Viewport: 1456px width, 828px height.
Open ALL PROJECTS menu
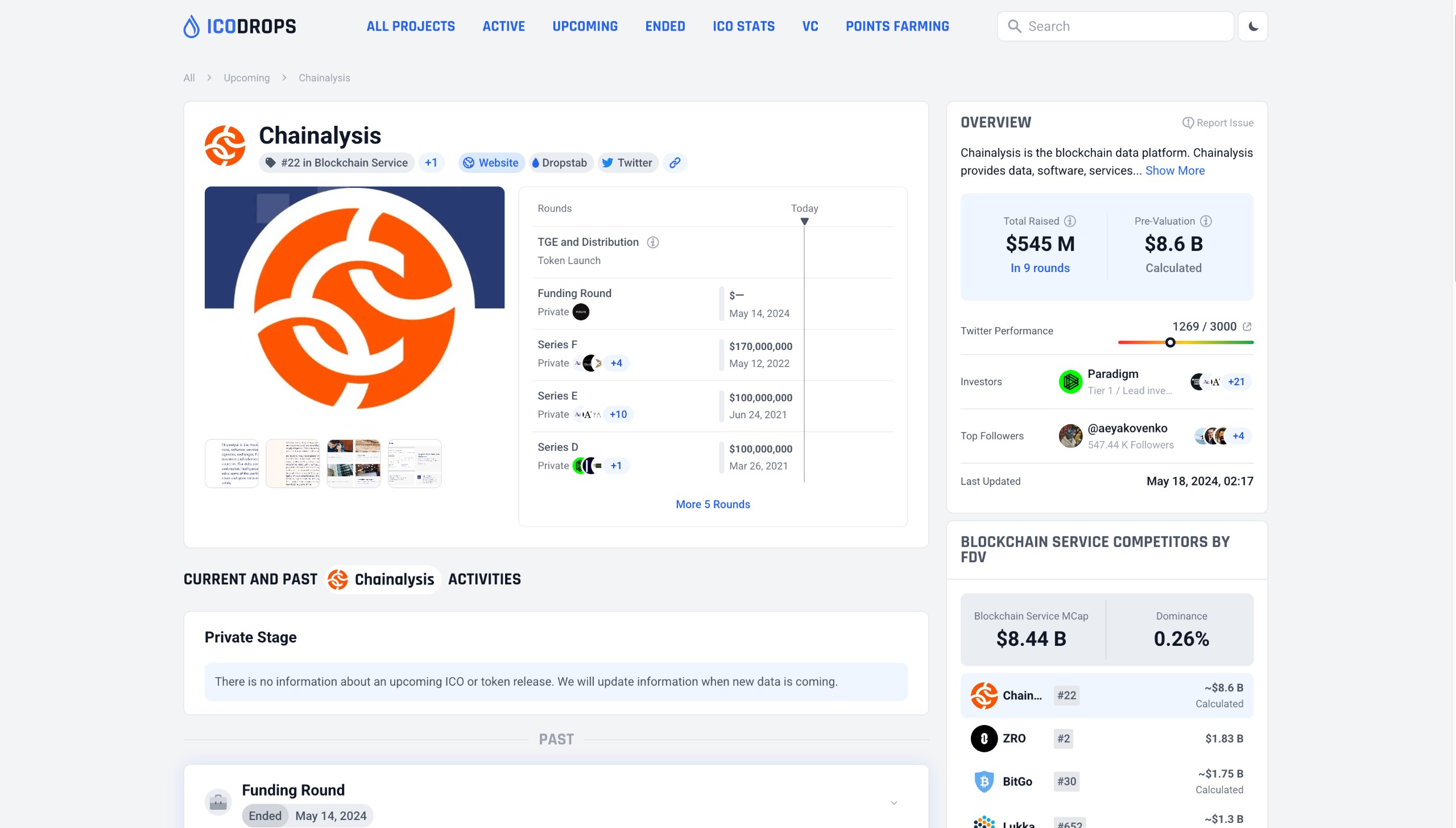click(411, 26)
